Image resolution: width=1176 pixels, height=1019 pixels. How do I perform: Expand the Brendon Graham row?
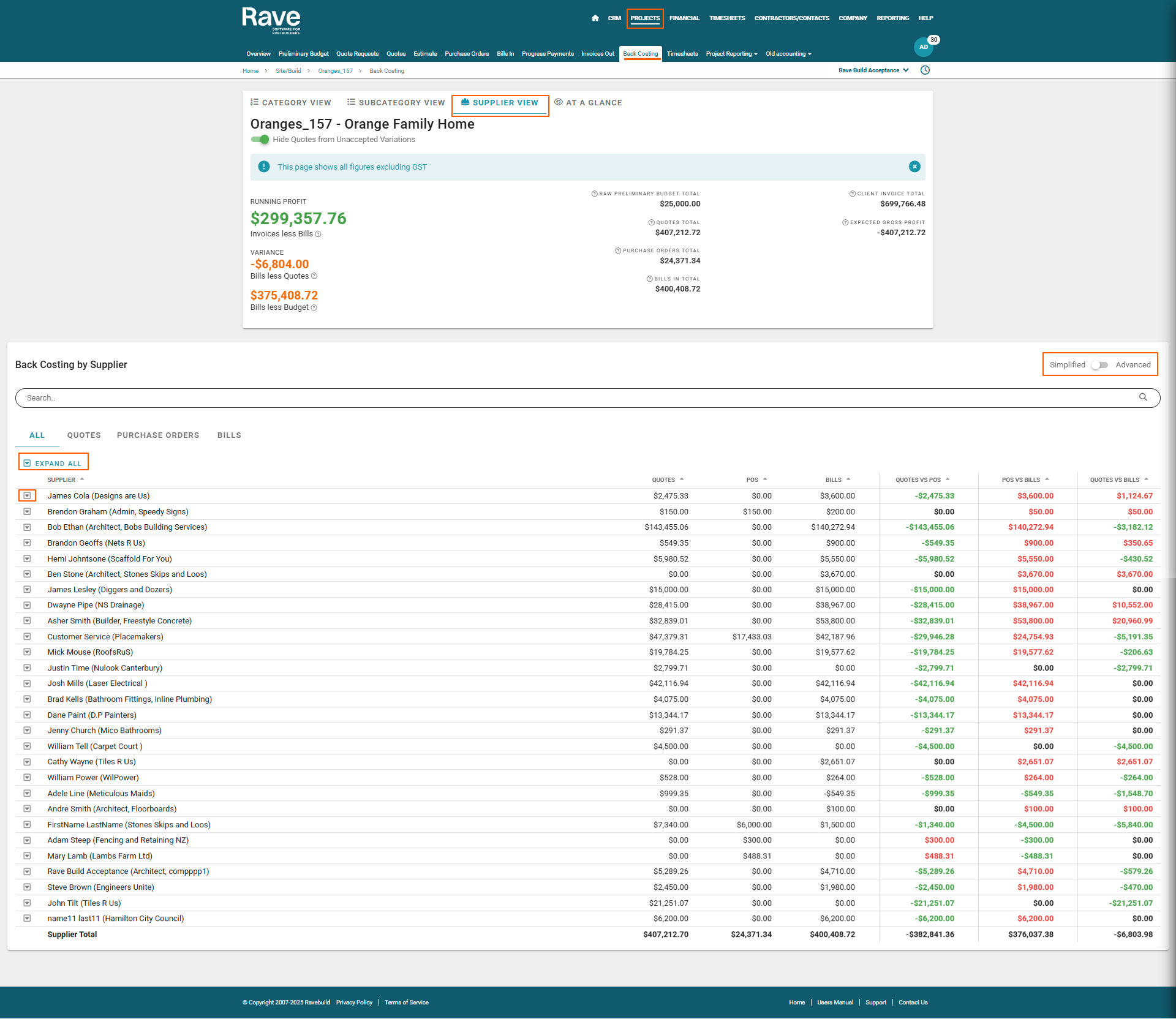click(27, 511)
